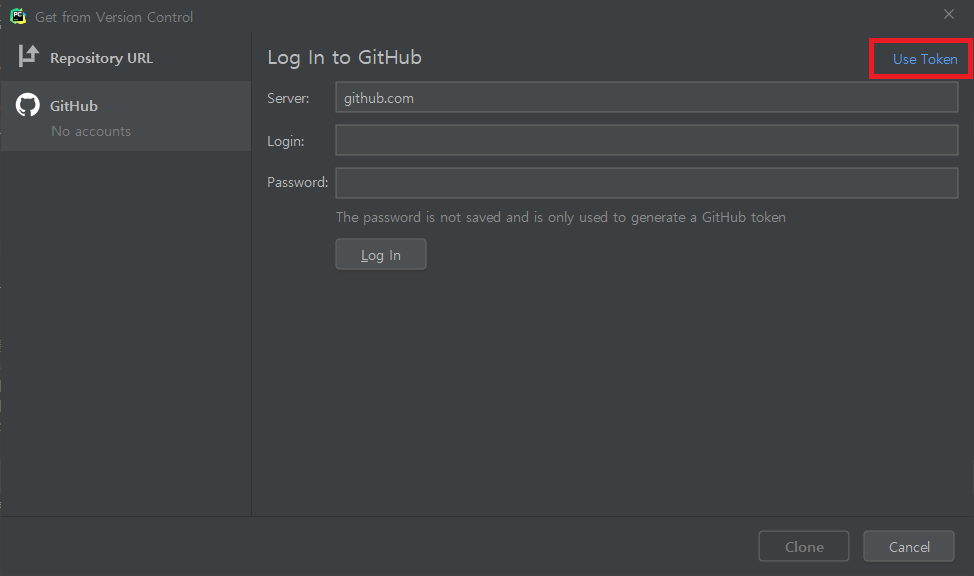Click the Use Token link
Image resolution: width=974 pixels, height=576 pixels.
[925, 59]
